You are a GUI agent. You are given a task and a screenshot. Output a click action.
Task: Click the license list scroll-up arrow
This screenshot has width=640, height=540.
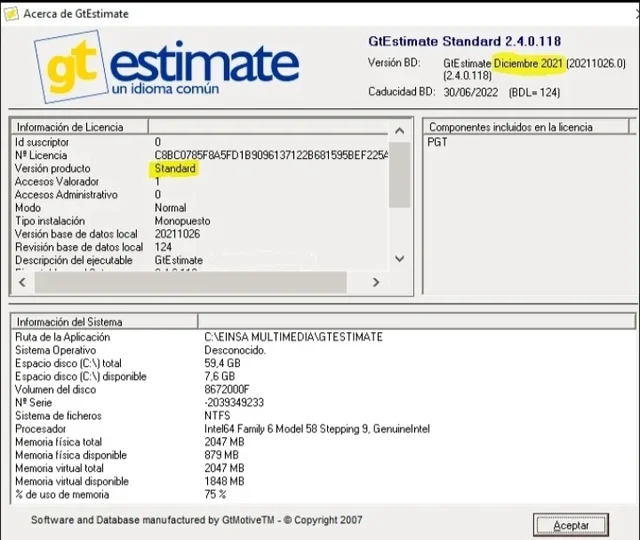point(400,131)
